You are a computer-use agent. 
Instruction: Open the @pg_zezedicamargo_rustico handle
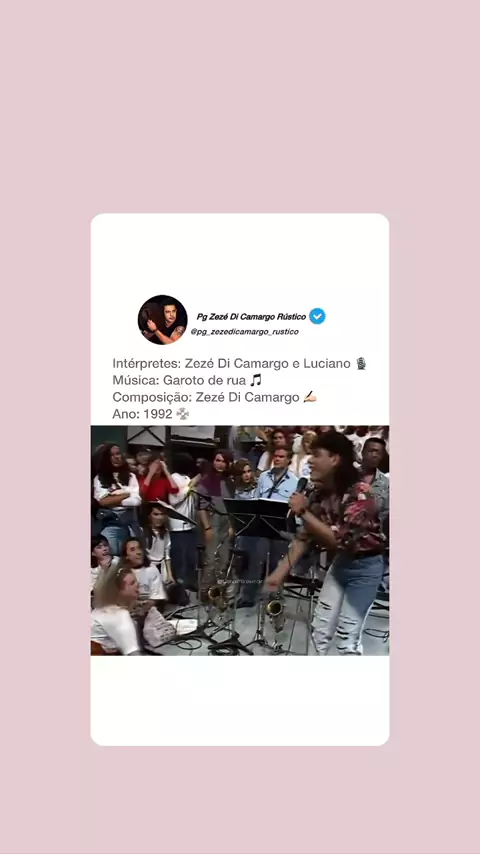[245, 332]
